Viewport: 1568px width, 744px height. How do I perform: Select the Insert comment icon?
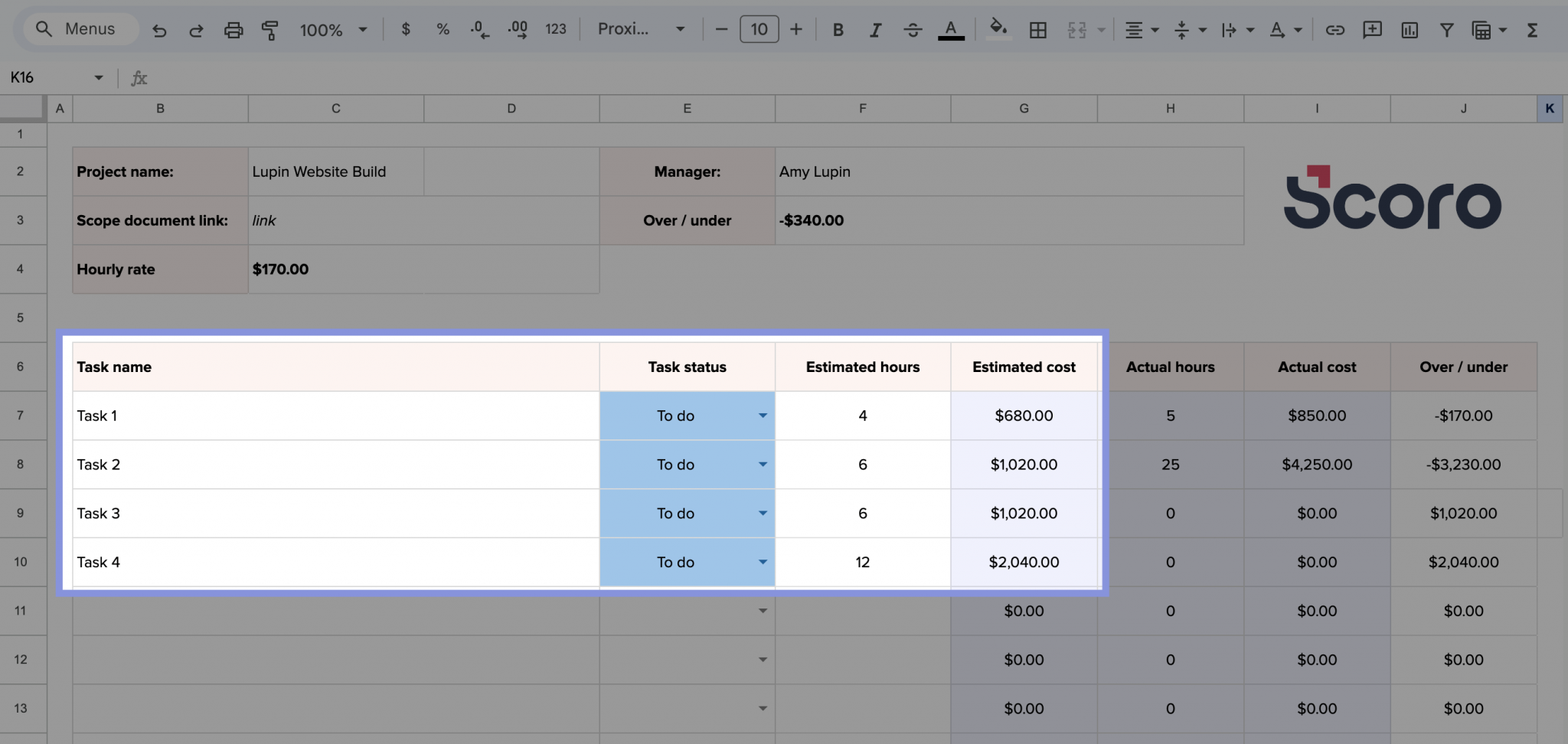point(1373,30)
